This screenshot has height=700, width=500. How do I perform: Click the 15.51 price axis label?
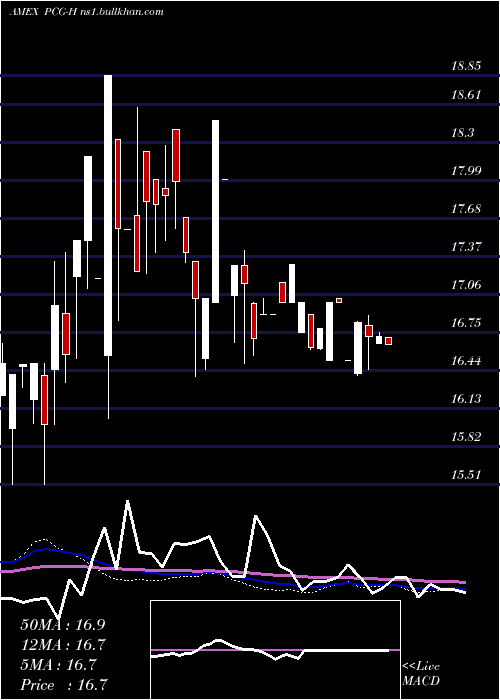[466, 474]
